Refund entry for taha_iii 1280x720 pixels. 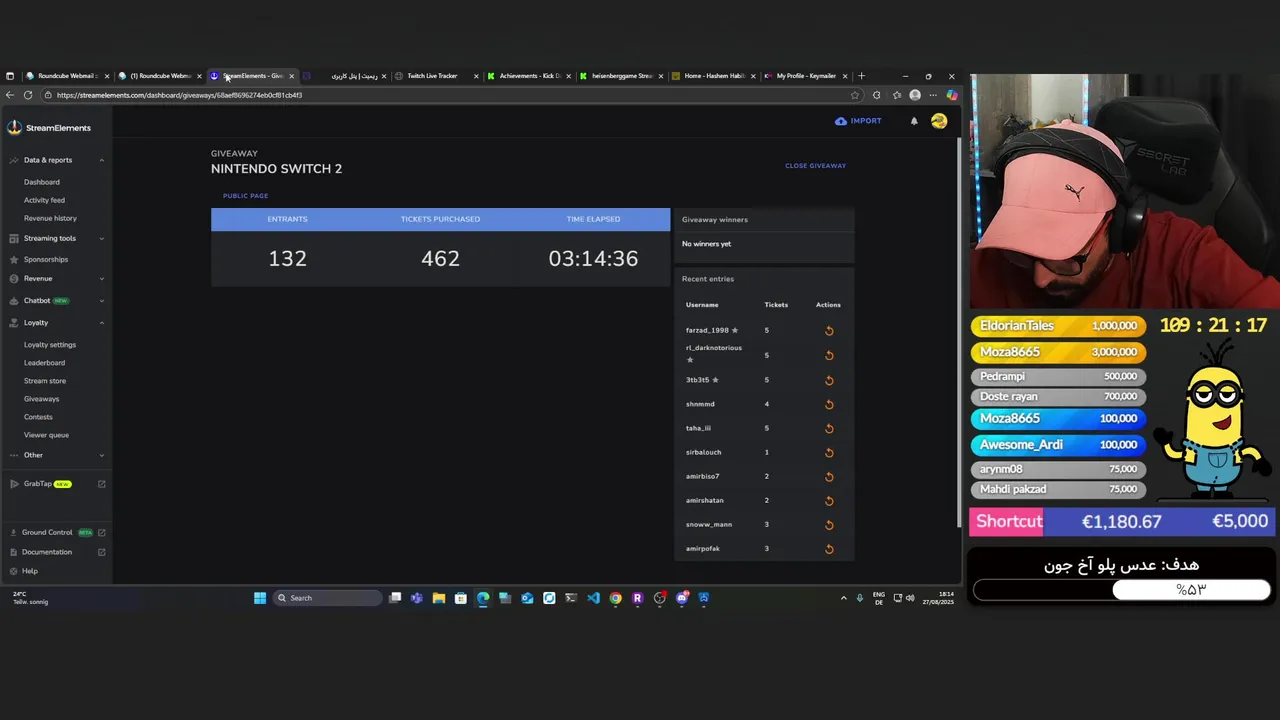(829, 428)
